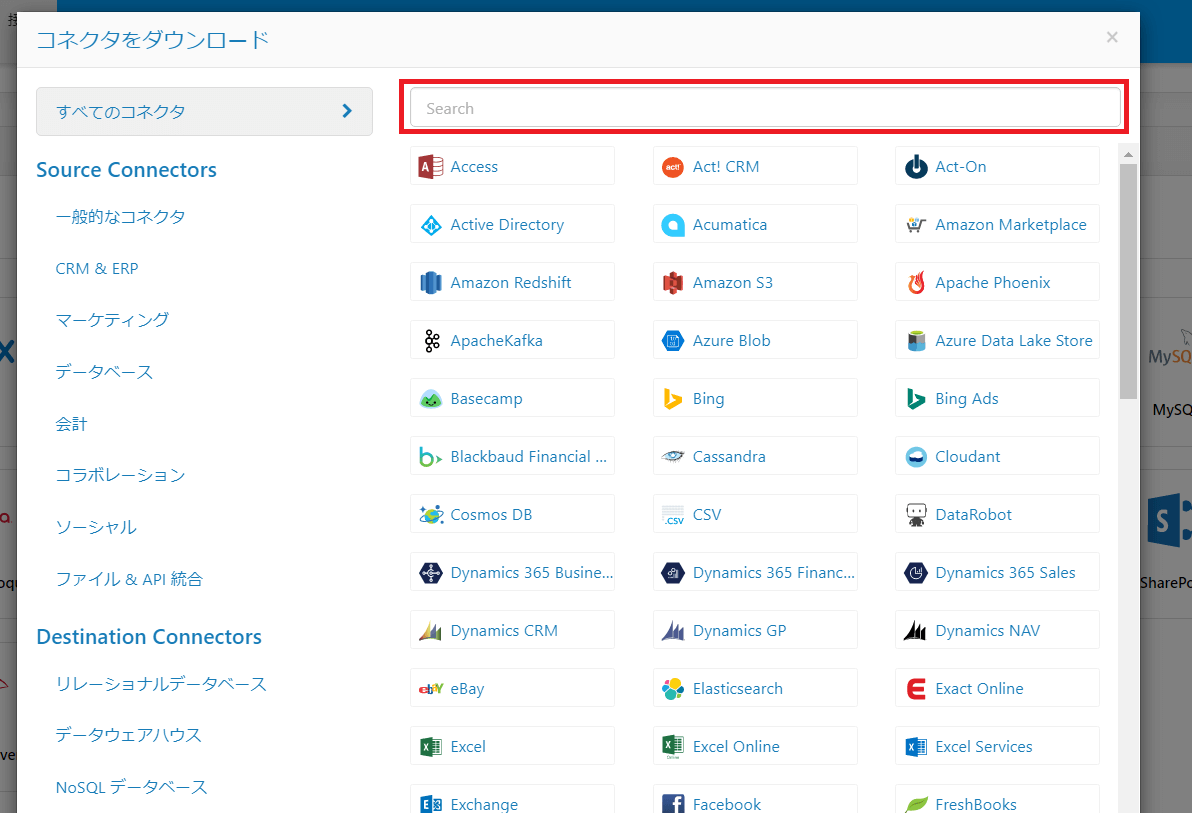This screenshot has width=1192, height=813.
Task: Select the データベース source category
Action: point(104,372)
